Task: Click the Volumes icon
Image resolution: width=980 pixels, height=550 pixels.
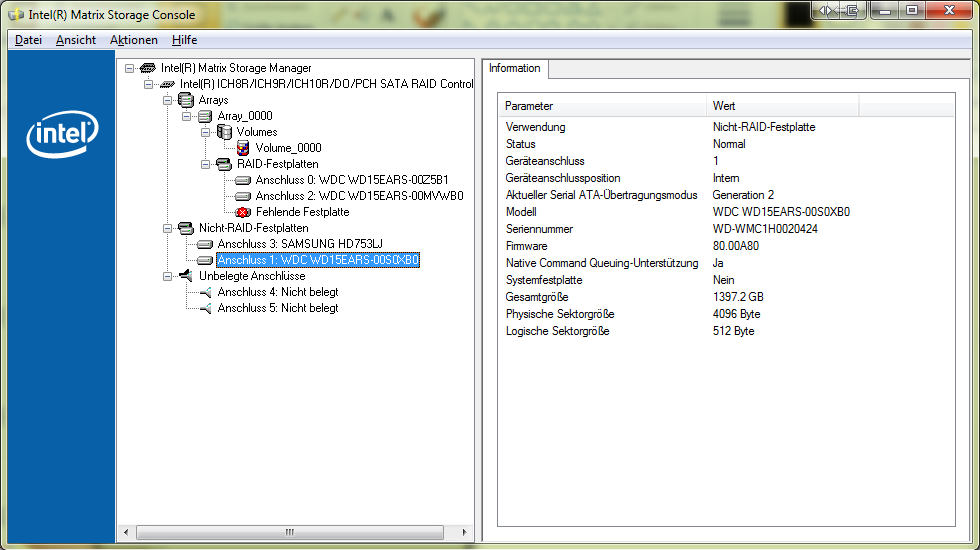Action: (x=224, y=131)
